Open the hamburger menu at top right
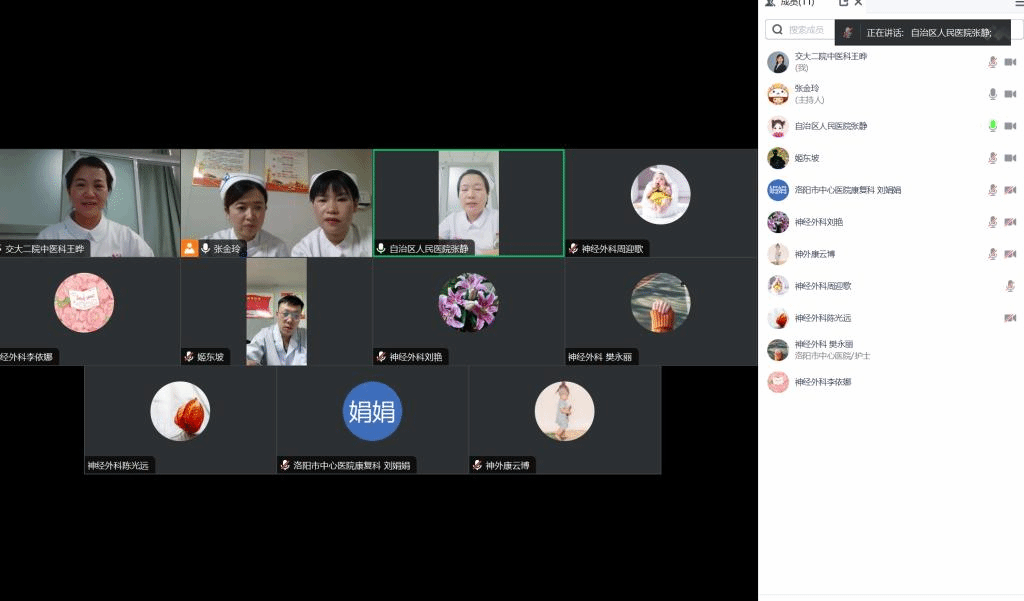The height and width of the screenshot is (601, 1024). pyautogui.click(x=1016, y=3)
